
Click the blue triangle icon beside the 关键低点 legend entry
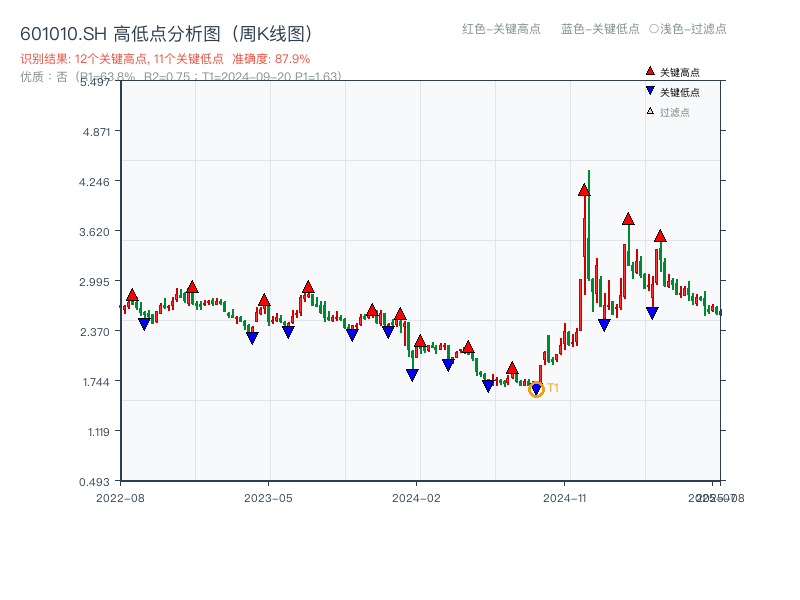[x=650, y=91]
